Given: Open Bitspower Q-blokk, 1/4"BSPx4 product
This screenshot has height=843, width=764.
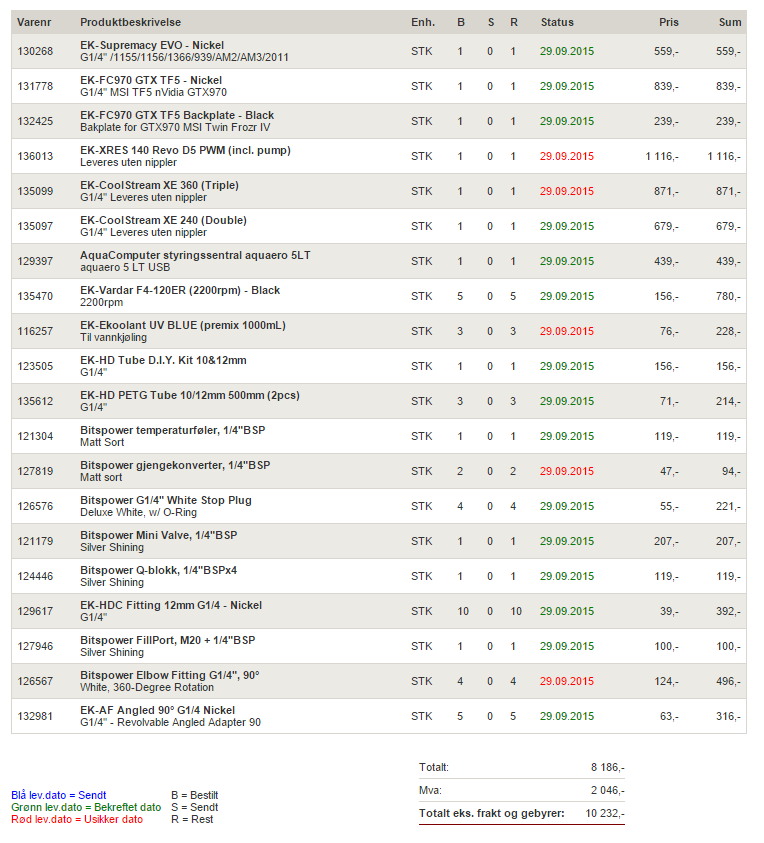Looking at the screenshot, I should click(x=159, y=570).
